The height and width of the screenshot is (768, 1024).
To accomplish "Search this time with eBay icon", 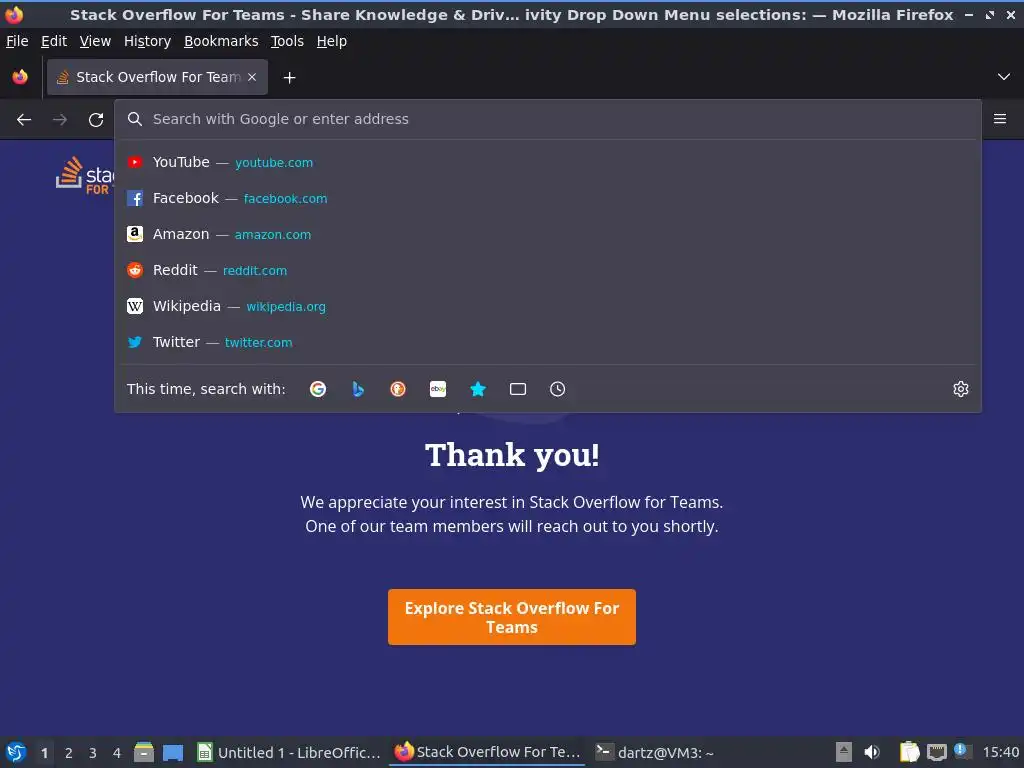I will tap(438, 389).
